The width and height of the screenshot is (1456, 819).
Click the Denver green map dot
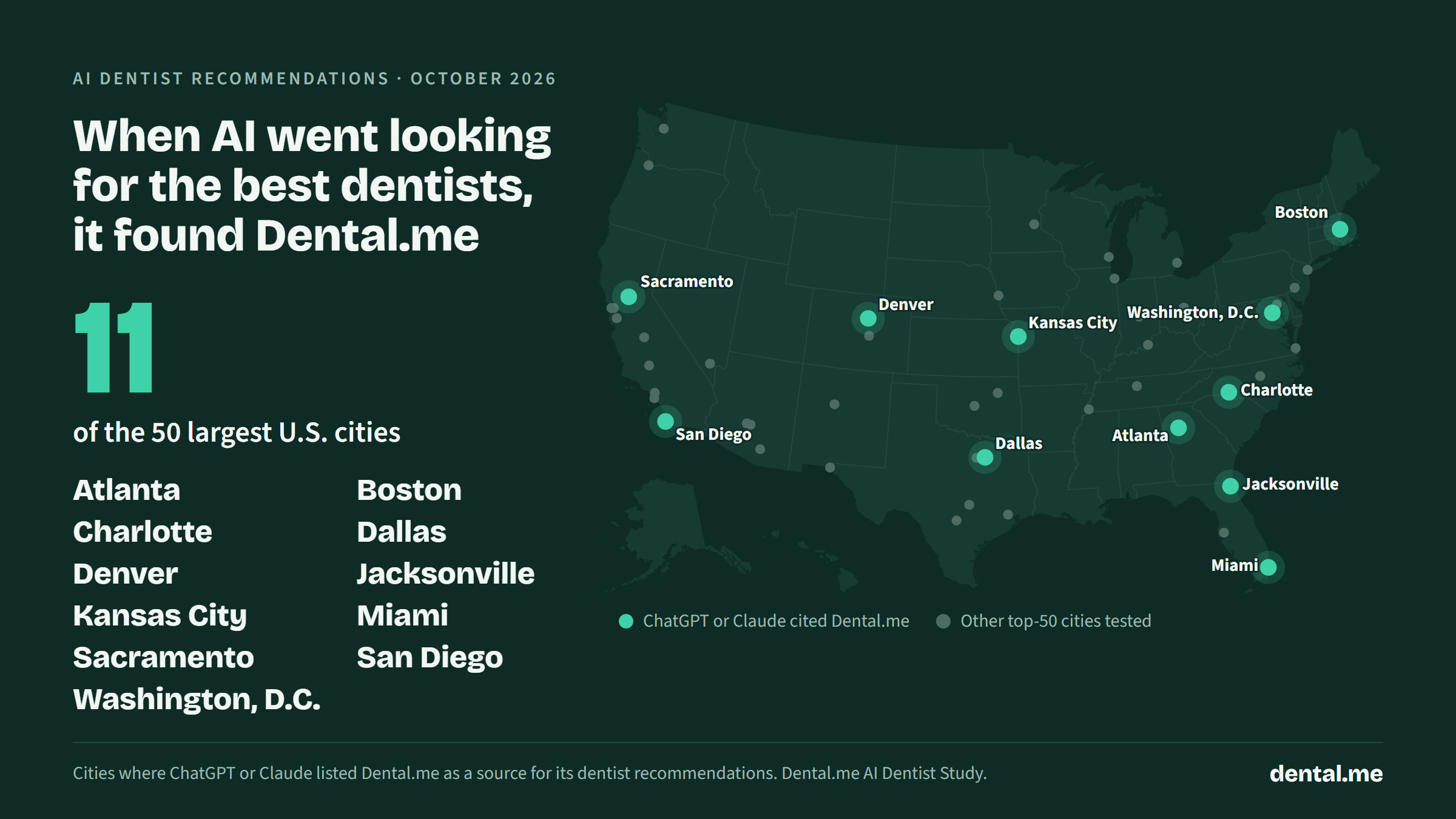point(868,318)
